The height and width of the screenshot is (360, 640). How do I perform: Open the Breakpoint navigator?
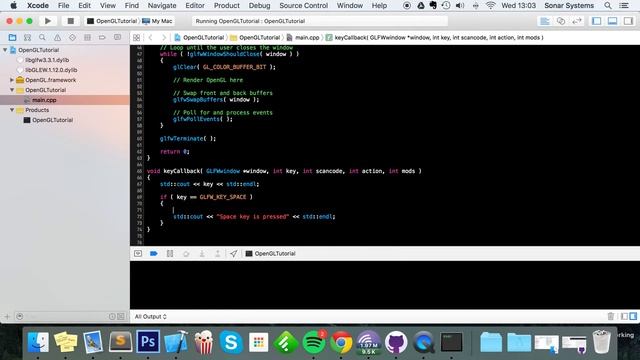(x=102, y=38)
